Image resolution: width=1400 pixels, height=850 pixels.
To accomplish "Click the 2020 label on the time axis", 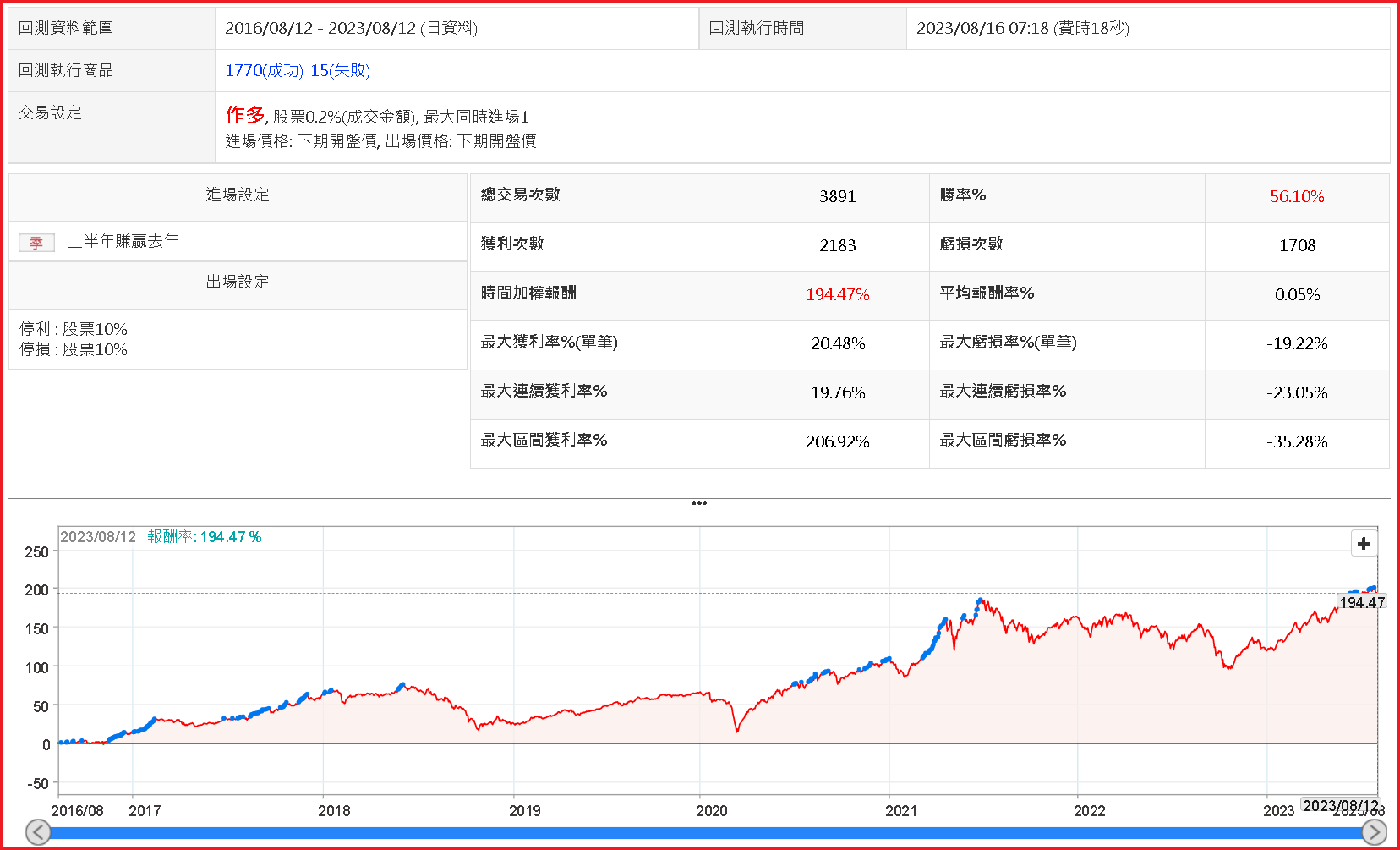I will tap(711, 811).
